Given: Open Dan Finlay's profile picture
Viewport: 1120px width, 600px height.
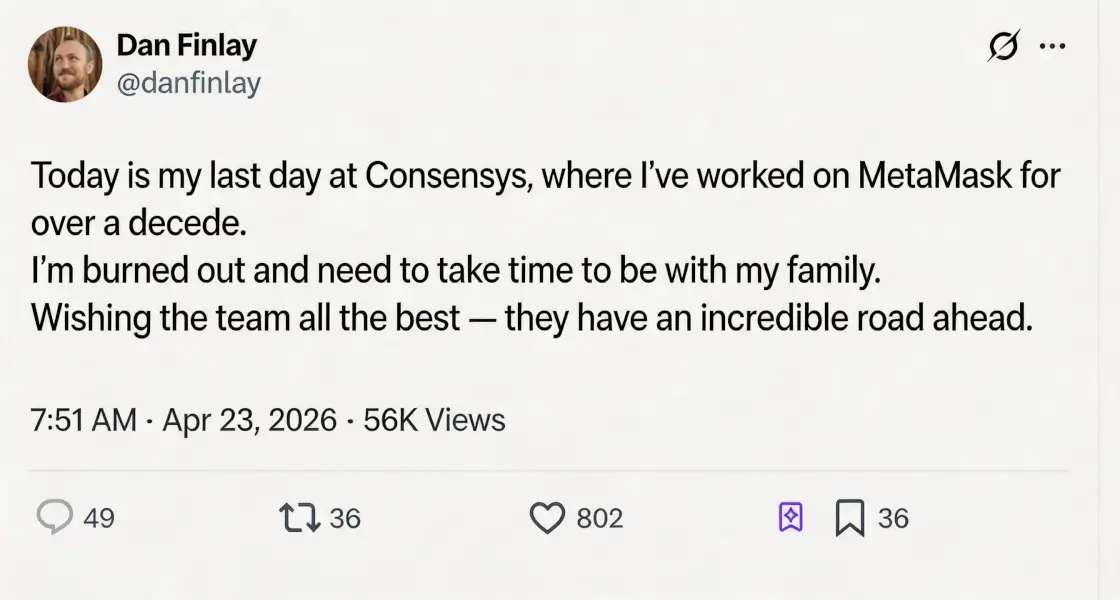Looking at the screenshot, I should (65, 65).
